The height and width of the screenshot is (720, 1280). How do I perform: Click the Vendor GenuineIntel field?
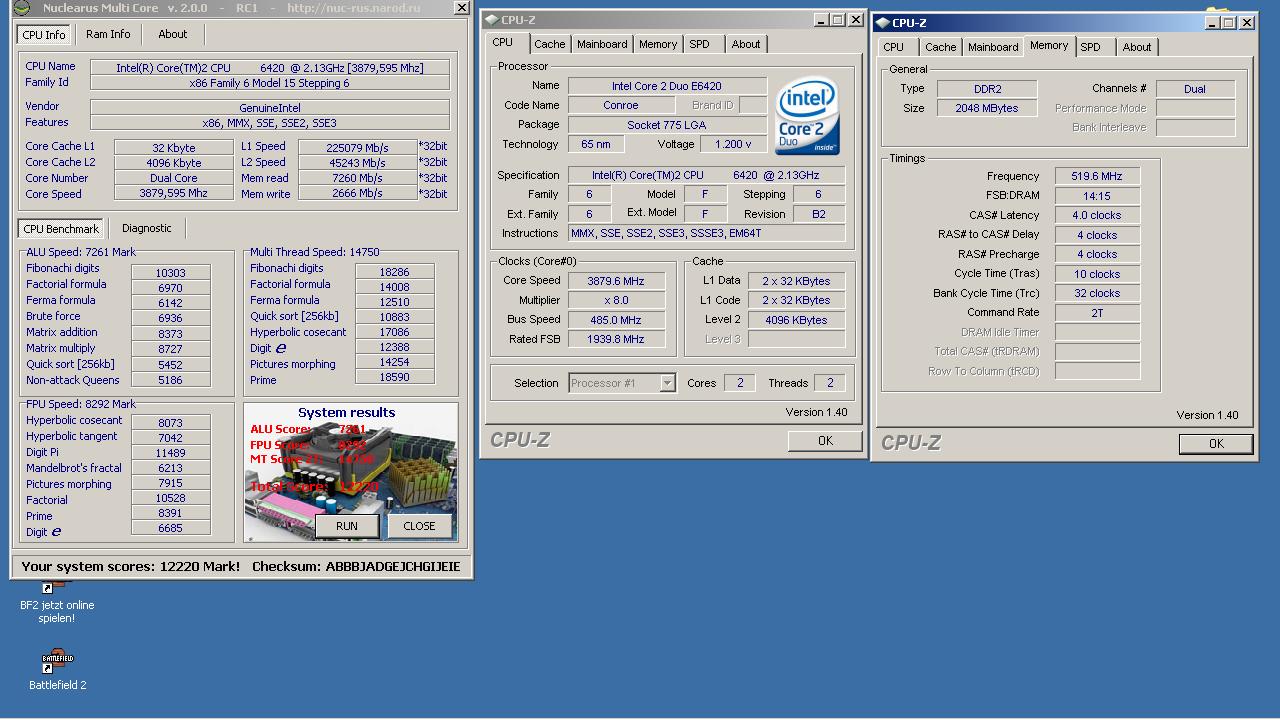pos(269,108)
